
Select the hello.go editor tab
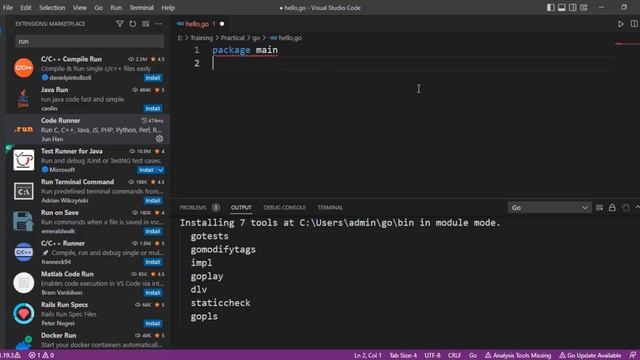point(200,24)
